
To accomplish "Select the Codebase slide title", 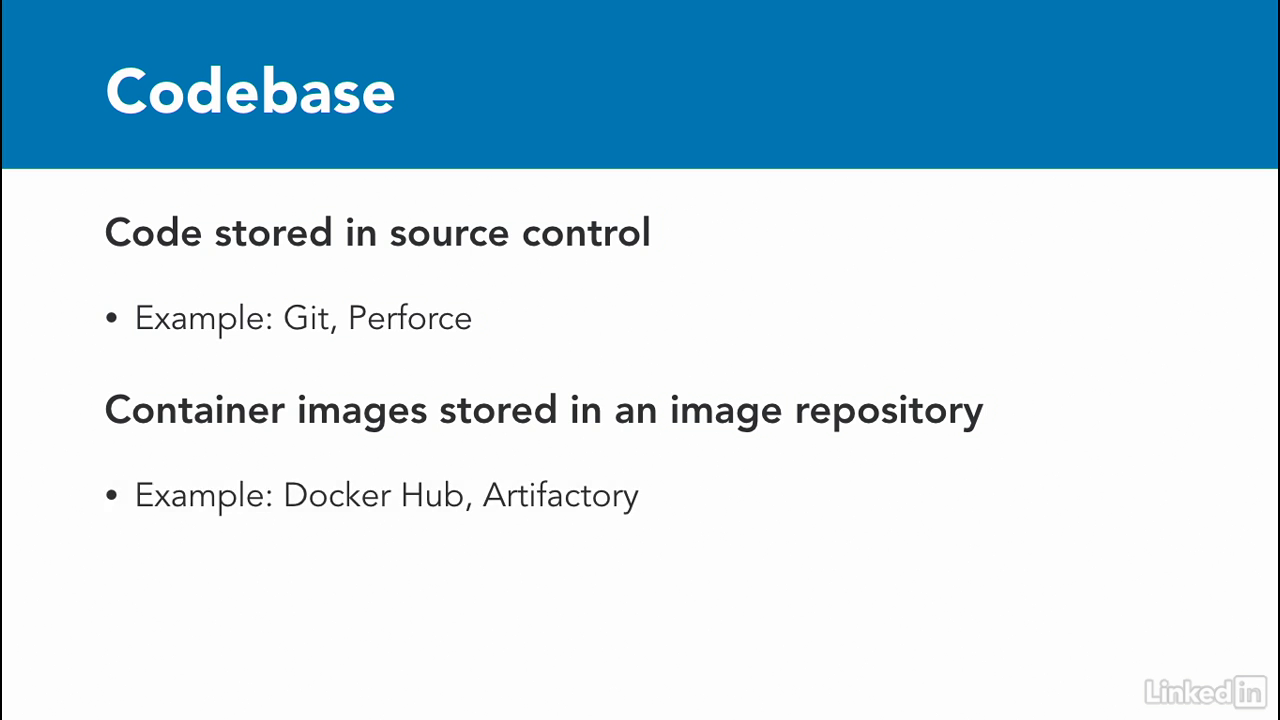I will tap(250, 92).
